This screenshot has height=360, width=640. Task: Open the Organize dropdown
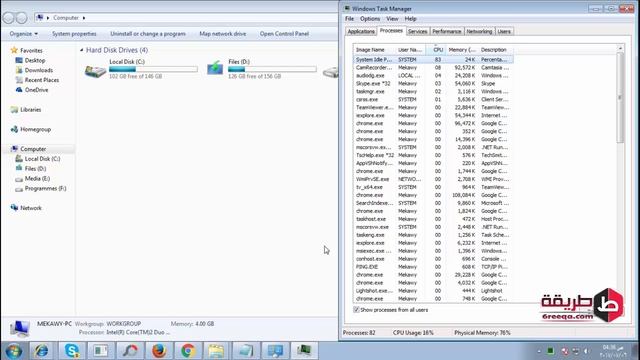click(24, 34)
